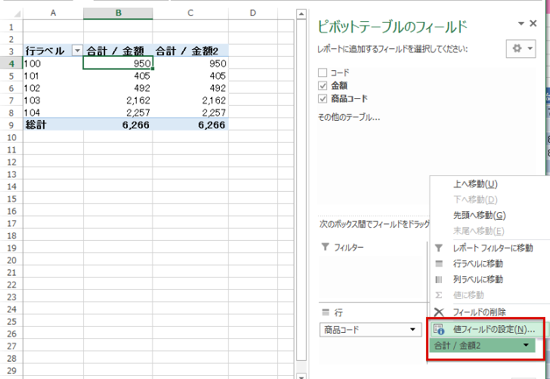Click the rows icon in 行 area header

(x=326, y=312)
